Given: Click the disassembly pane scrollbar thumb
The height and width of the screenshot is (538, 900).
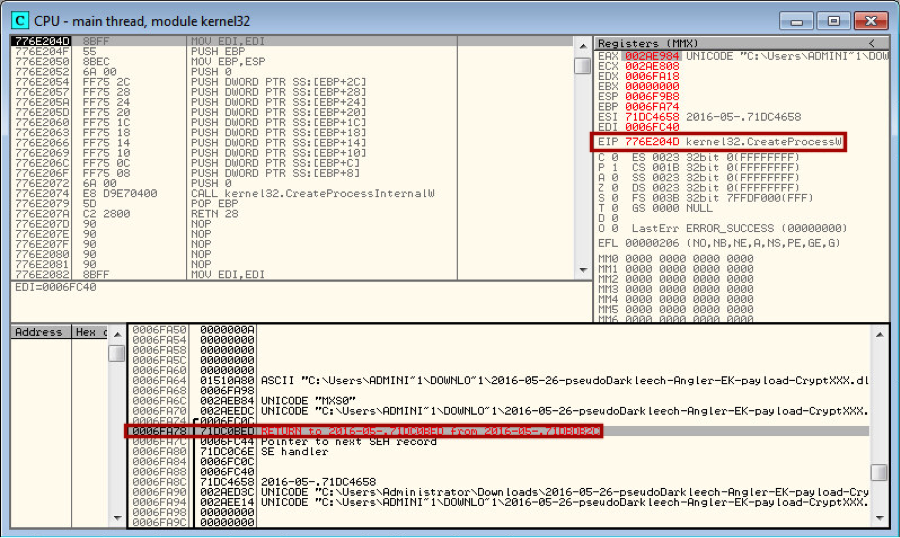Looking at the screenshot, I should (x=582, y=66).
